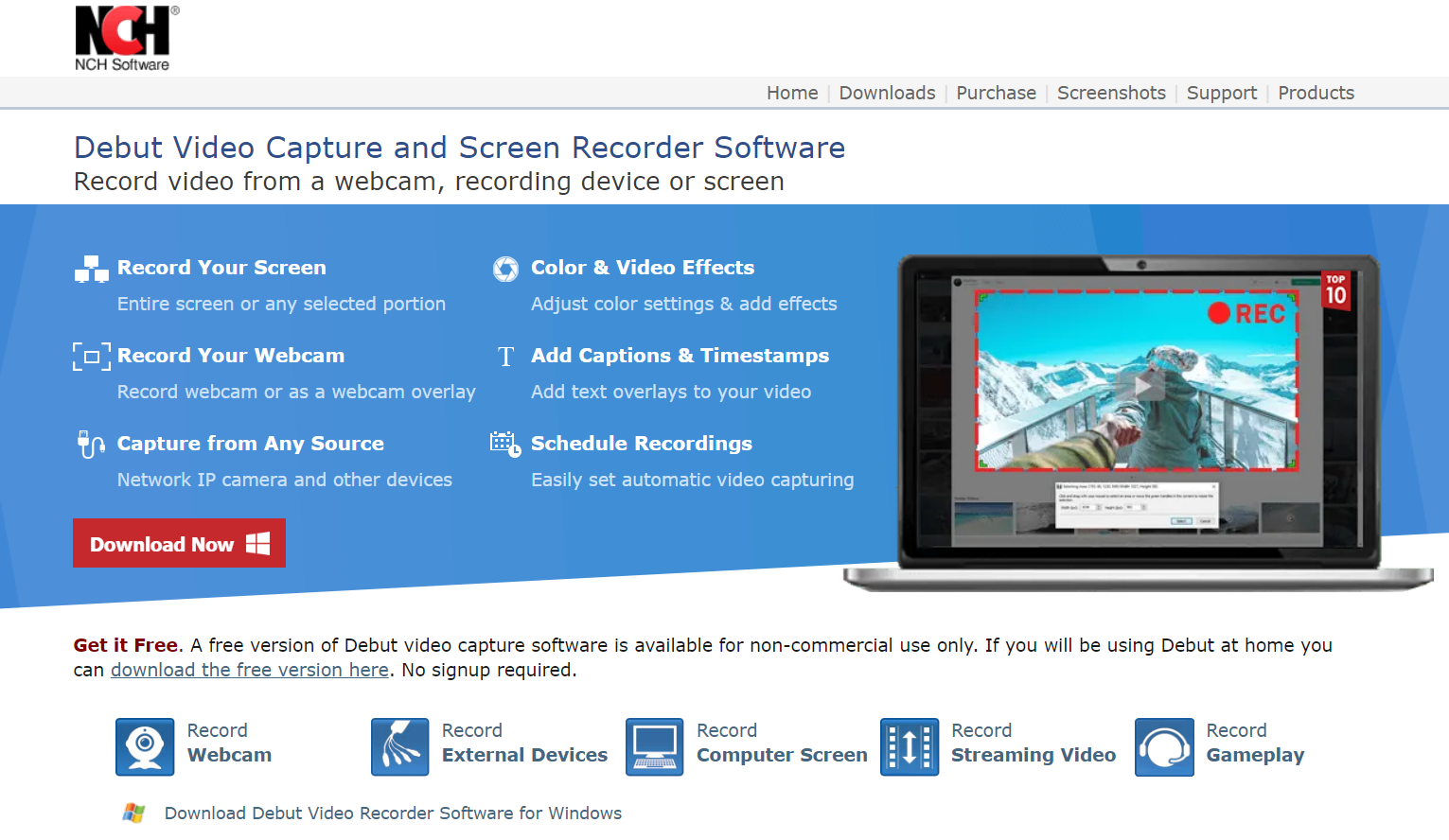The image size is (1449, 840).
Task: Open the Record Your Screen heading link
Action: point(221,268)
